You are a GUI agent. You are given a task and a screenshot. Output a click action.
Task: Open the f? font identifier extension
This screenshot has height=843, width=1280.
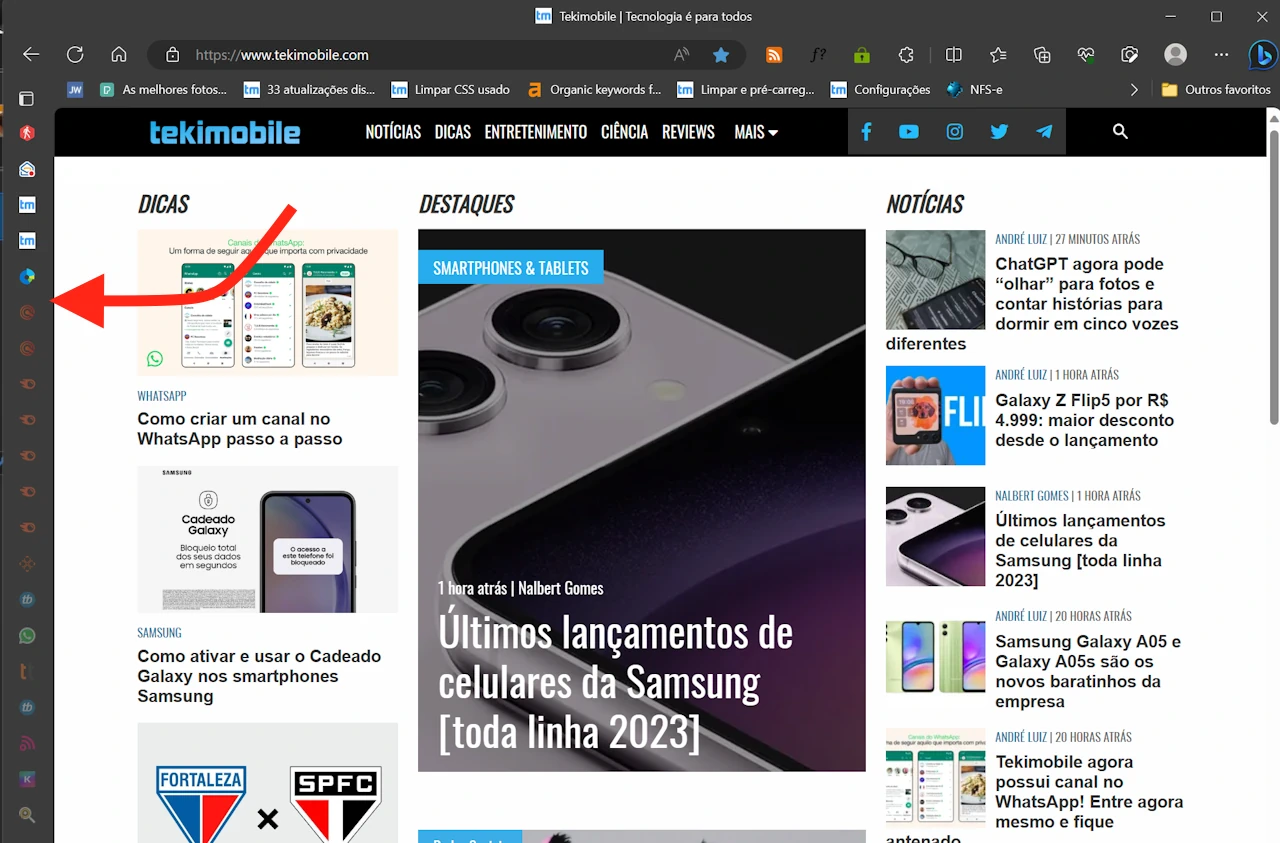[818, 55]
